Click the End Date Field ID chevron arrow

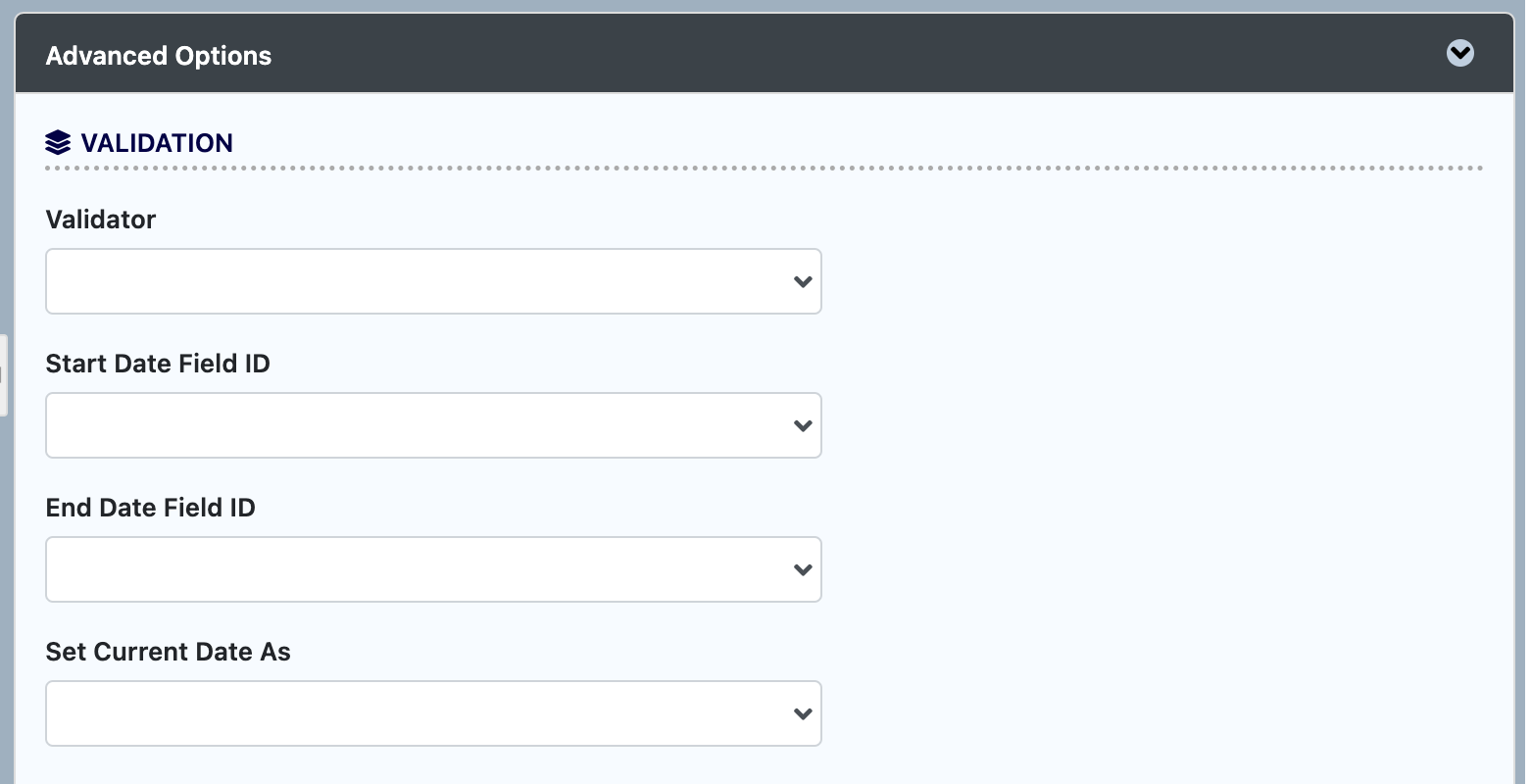tap(803, 570)
